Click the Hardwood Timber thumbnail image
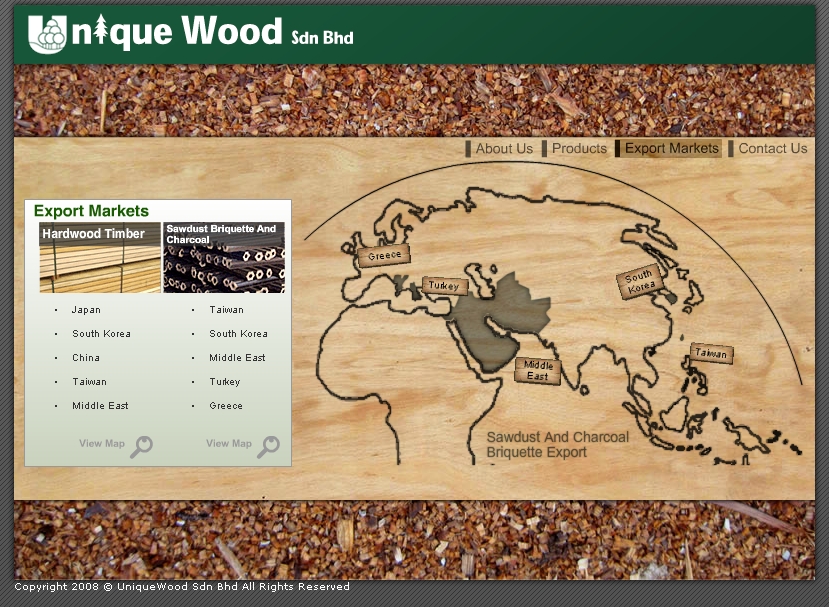The width and height of the screenshot is (829, 607). [100, 258]
